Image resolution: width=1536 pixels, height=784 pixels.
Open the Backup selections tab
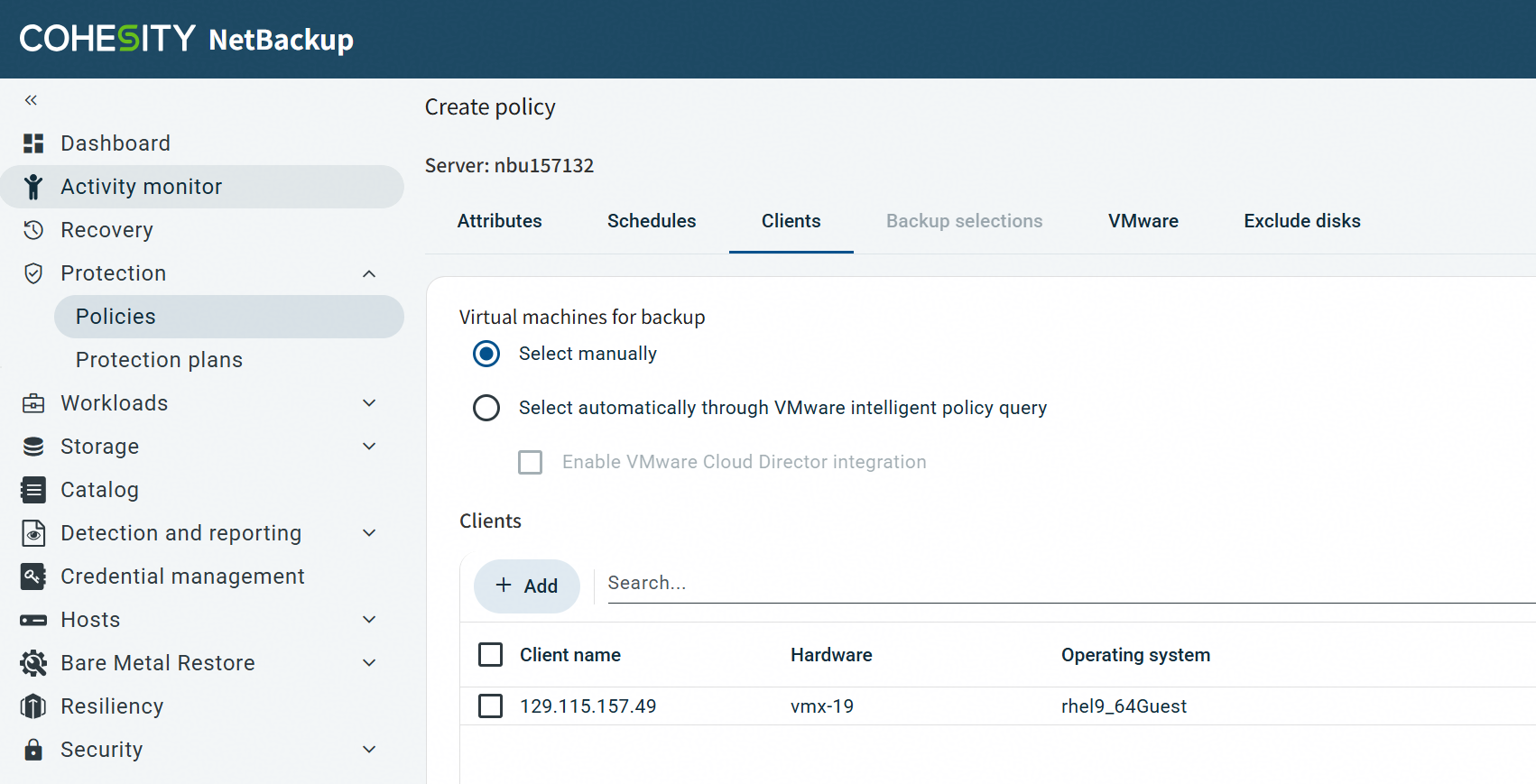(x=965, y=221)
